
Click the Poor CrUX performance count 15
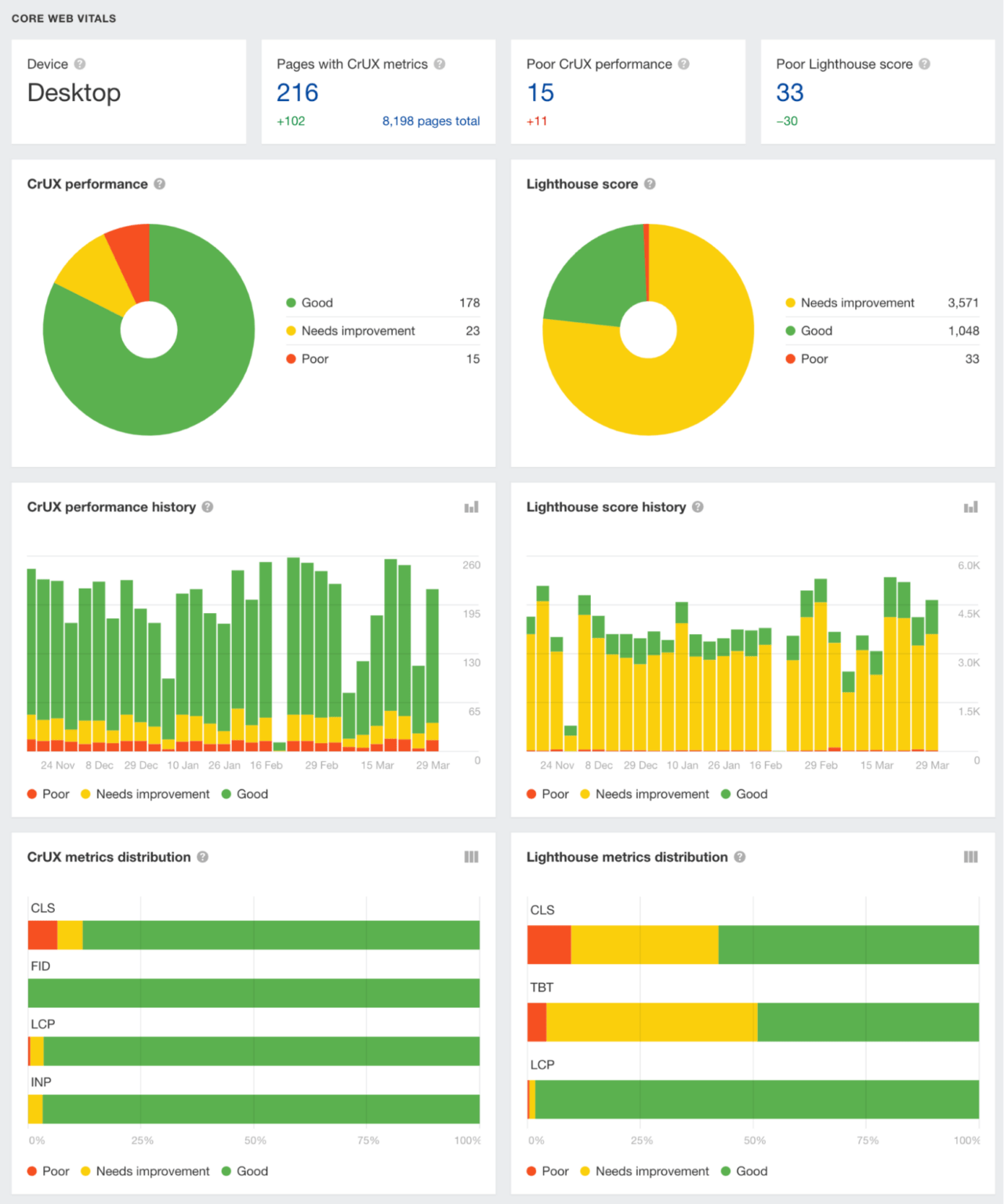click(540, 92)
